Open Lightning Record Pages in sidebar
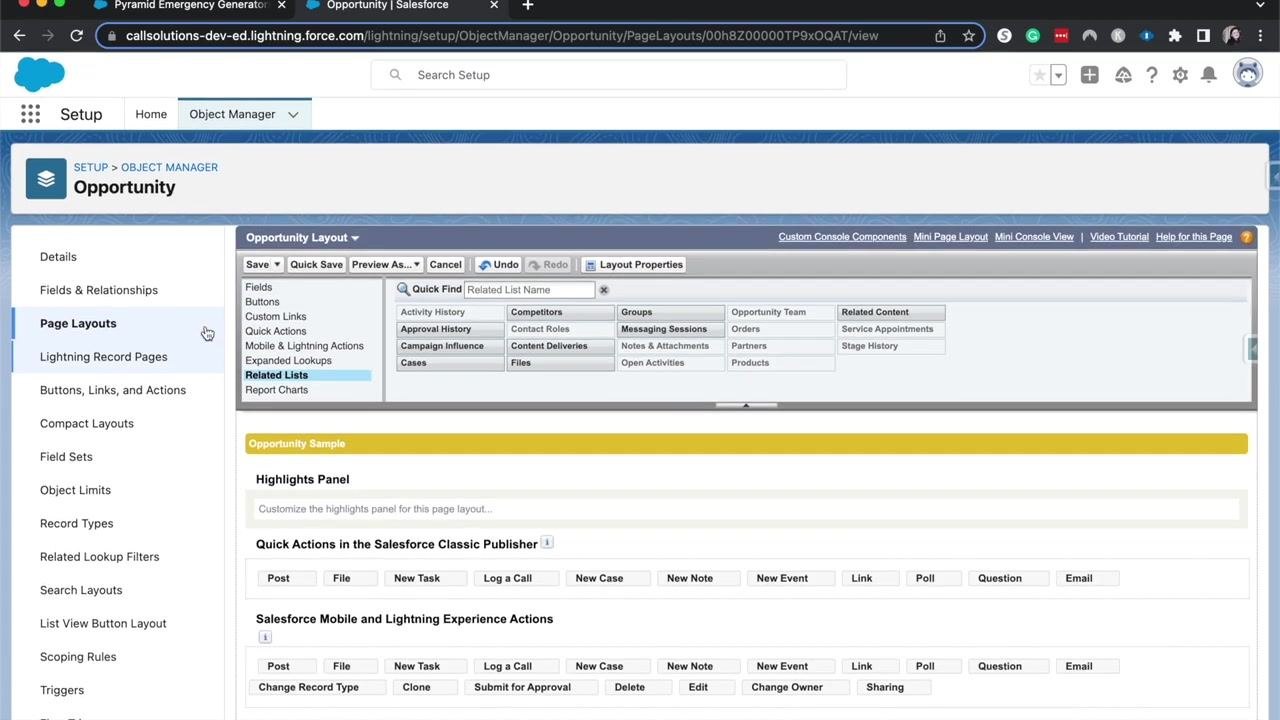 click(x=104, y=357)
